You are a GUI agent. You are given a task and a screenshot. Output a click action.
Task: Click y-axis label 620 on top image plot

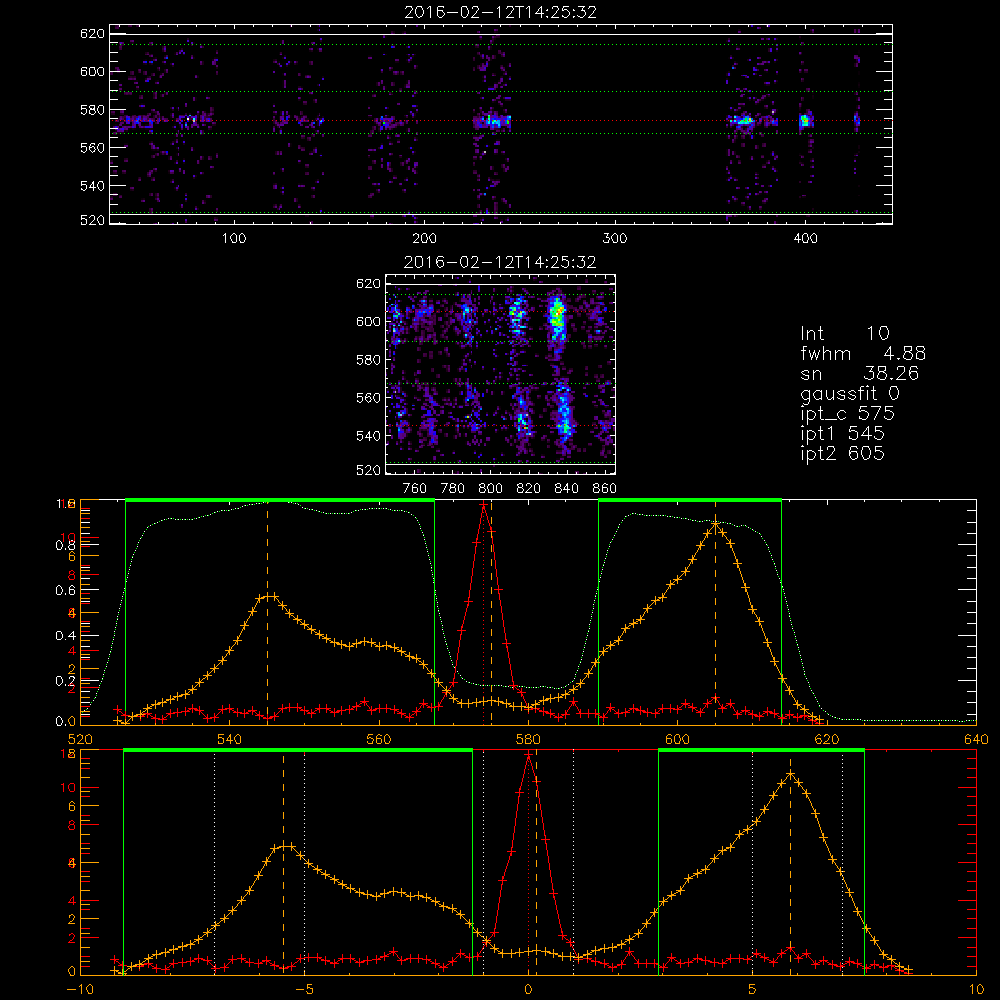[92, 34]
